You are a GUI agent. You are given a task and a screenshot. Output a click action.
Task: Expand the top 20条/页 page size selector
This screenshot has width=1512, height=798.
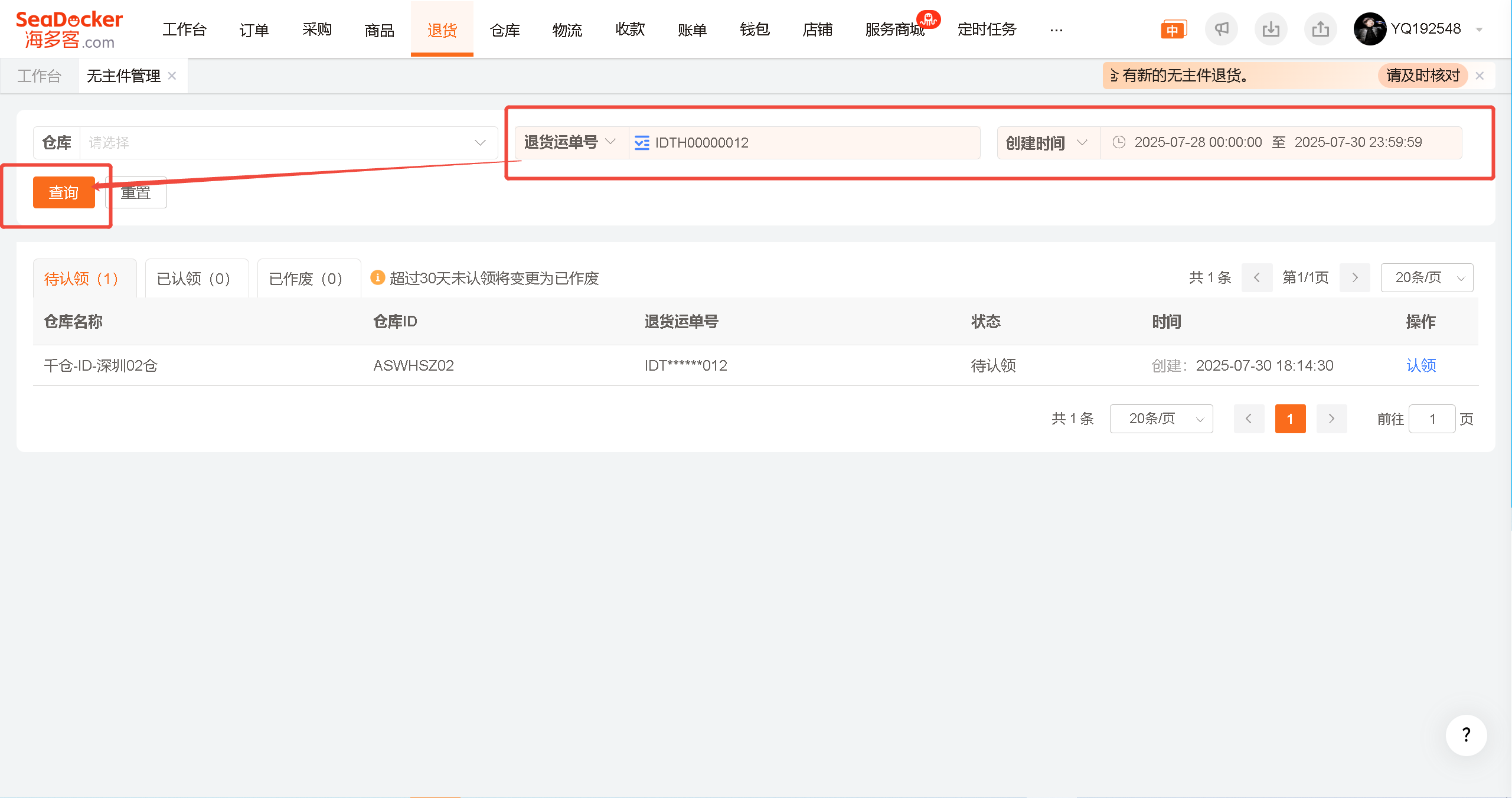point(1426,277)
